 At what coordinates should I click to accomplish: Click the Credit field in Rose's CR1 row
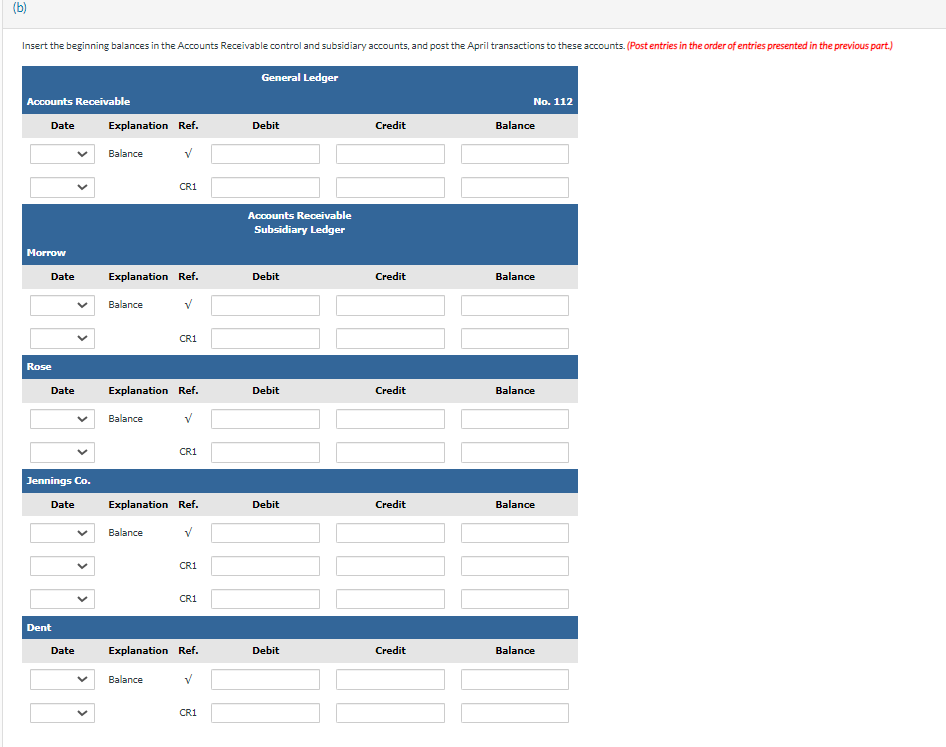pyautogui.click(x=390, y=452)
